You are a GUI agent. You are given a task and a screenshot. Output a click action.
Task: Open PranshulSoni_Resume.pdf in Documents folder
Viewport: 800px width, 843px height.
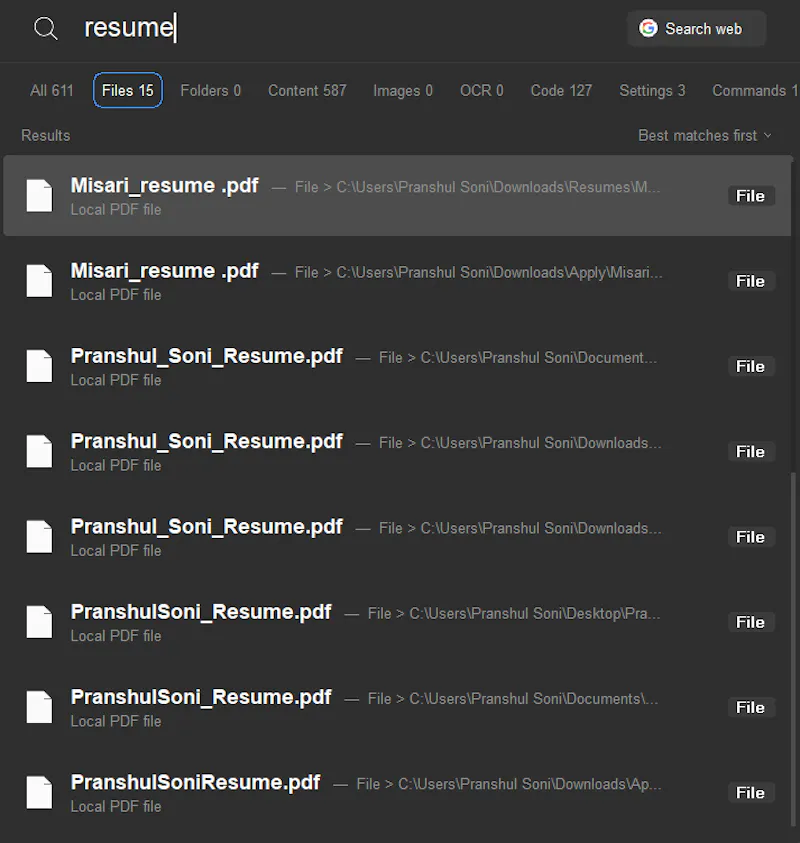pyautogui.click(x=397, y=708)
